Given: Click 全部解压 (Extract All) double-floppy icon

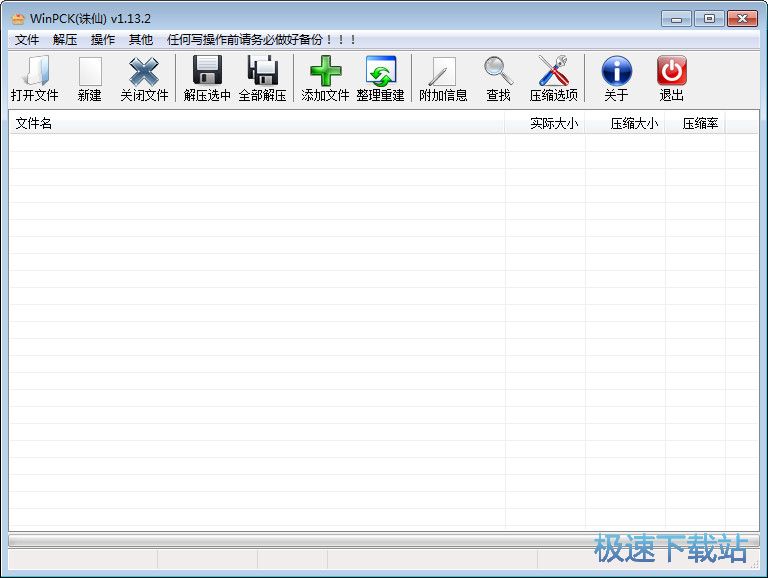Looking at the screenshot, I should (x=262, y=72).
